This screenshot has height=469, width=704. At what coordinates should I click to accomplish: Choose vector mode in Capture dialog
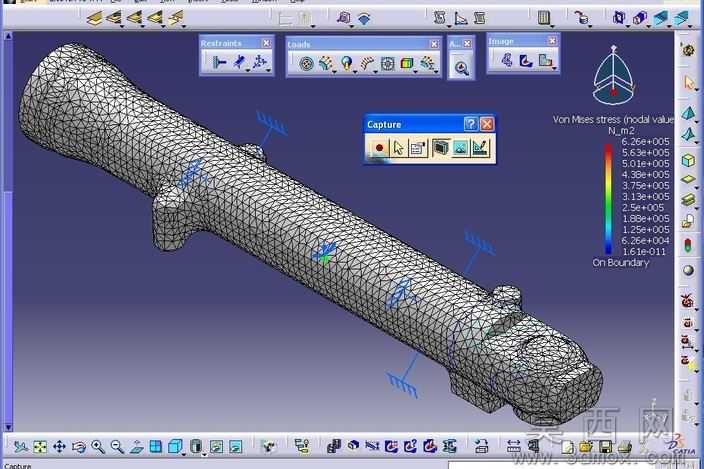(480, 148)
